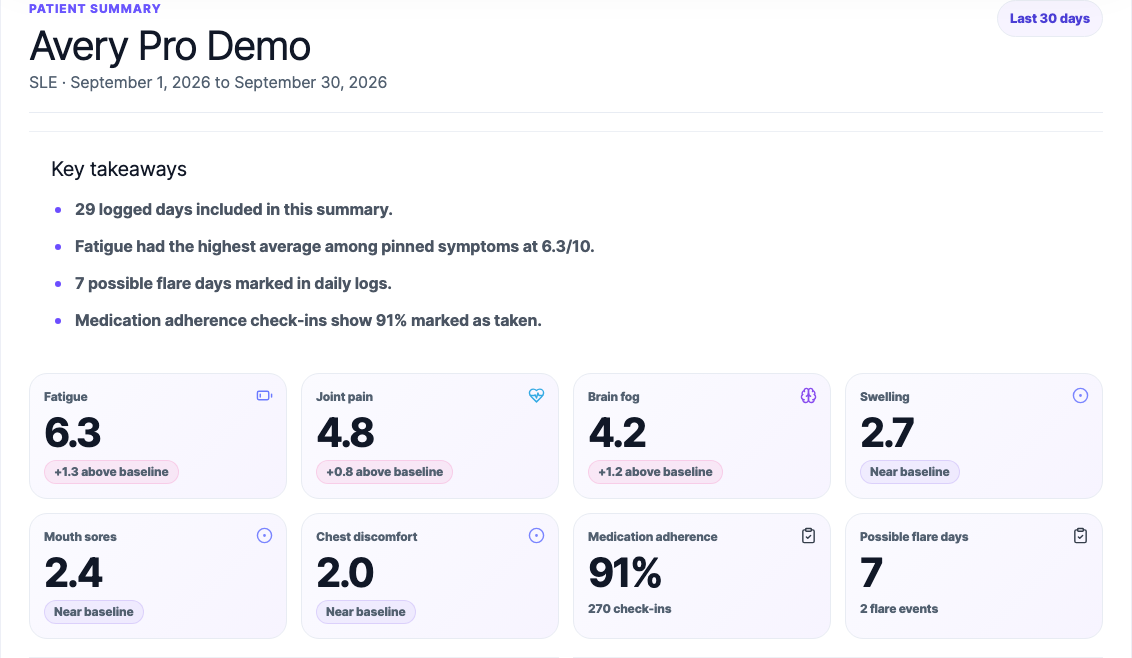Click the Possible flare days card title

click(x=914, y=537)
